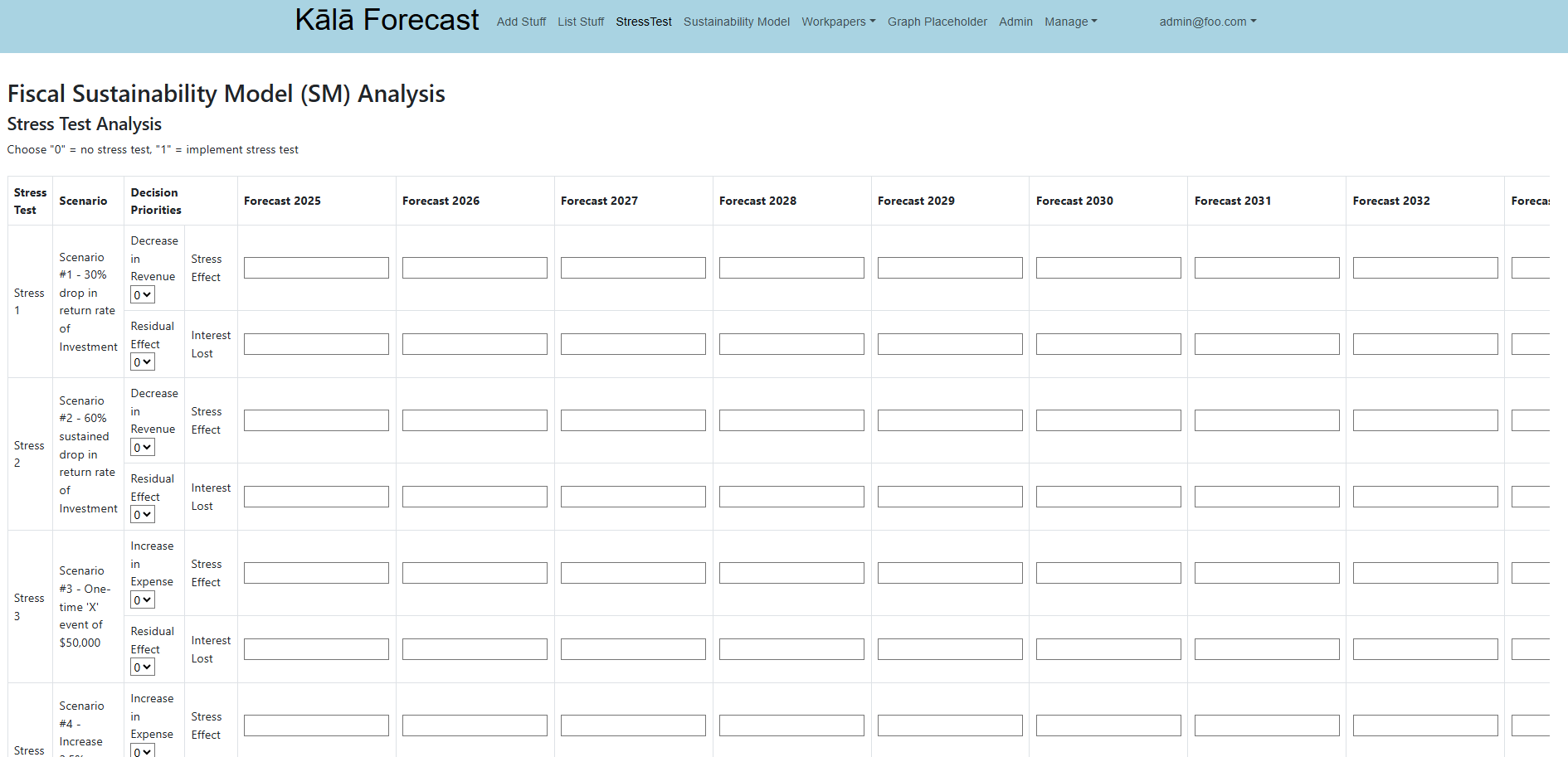1568x757 pixels.
Task: Open Residual Effect selector for Stress 2
Action: coord(142,514)
